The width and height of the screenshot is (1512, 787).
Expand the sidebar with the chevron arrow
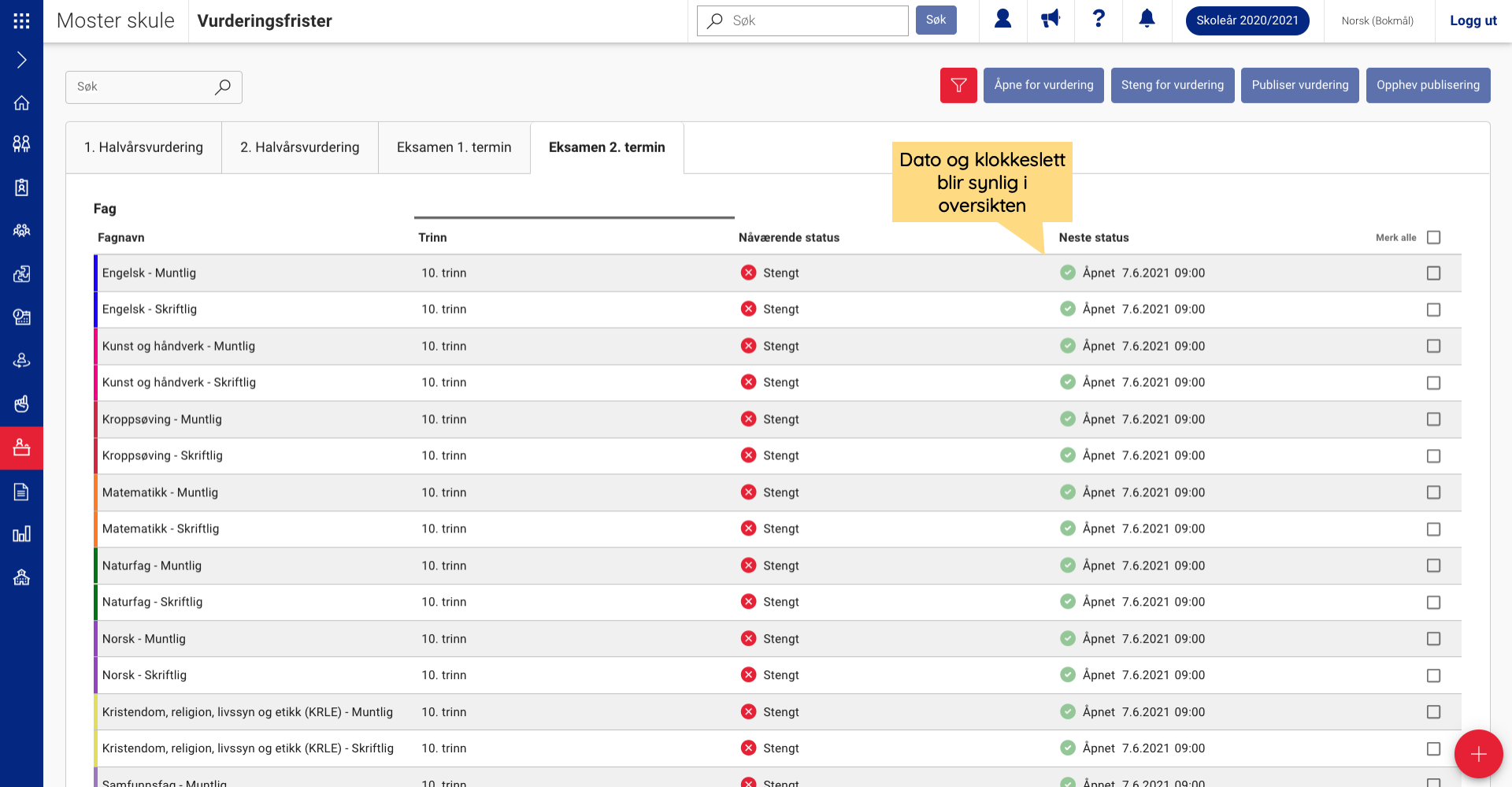21,60
